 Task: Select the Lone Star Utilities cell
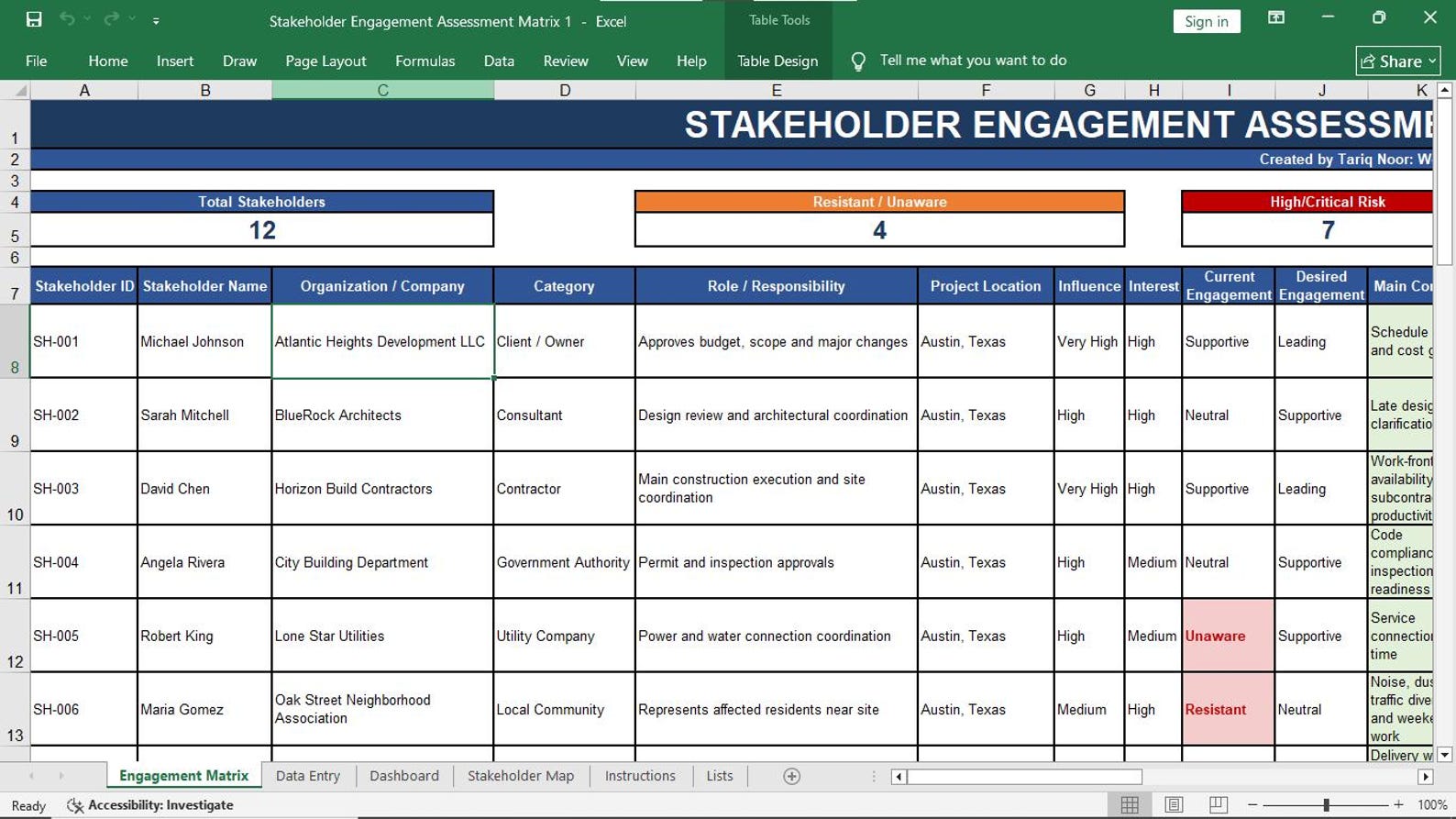[382, 636]
